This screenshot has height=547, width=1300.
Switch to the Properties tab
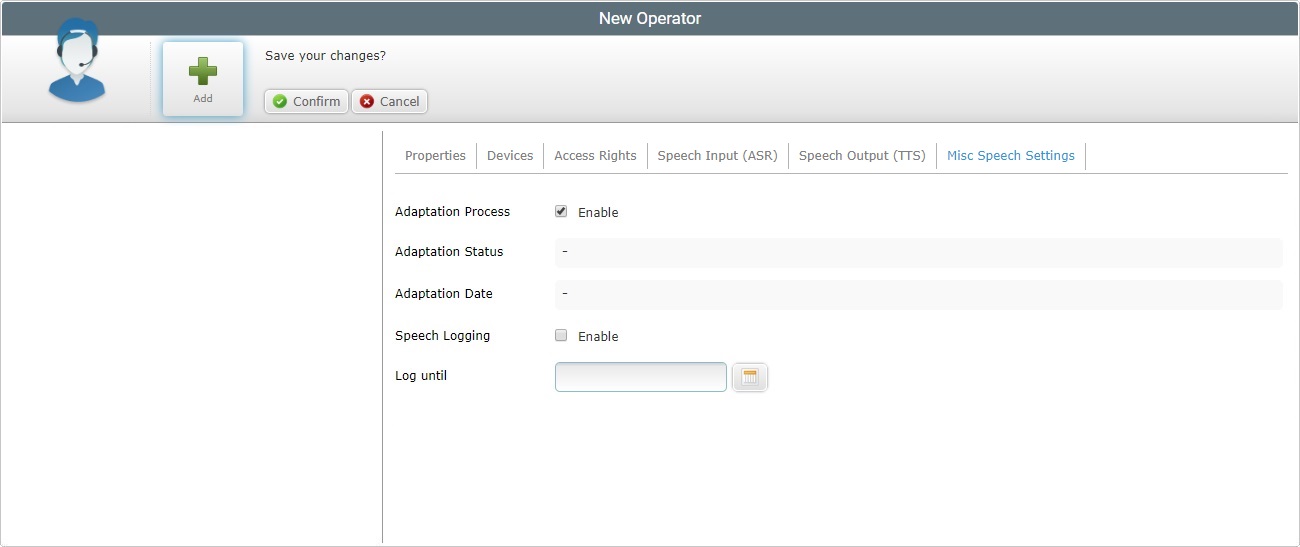point(435,155)
